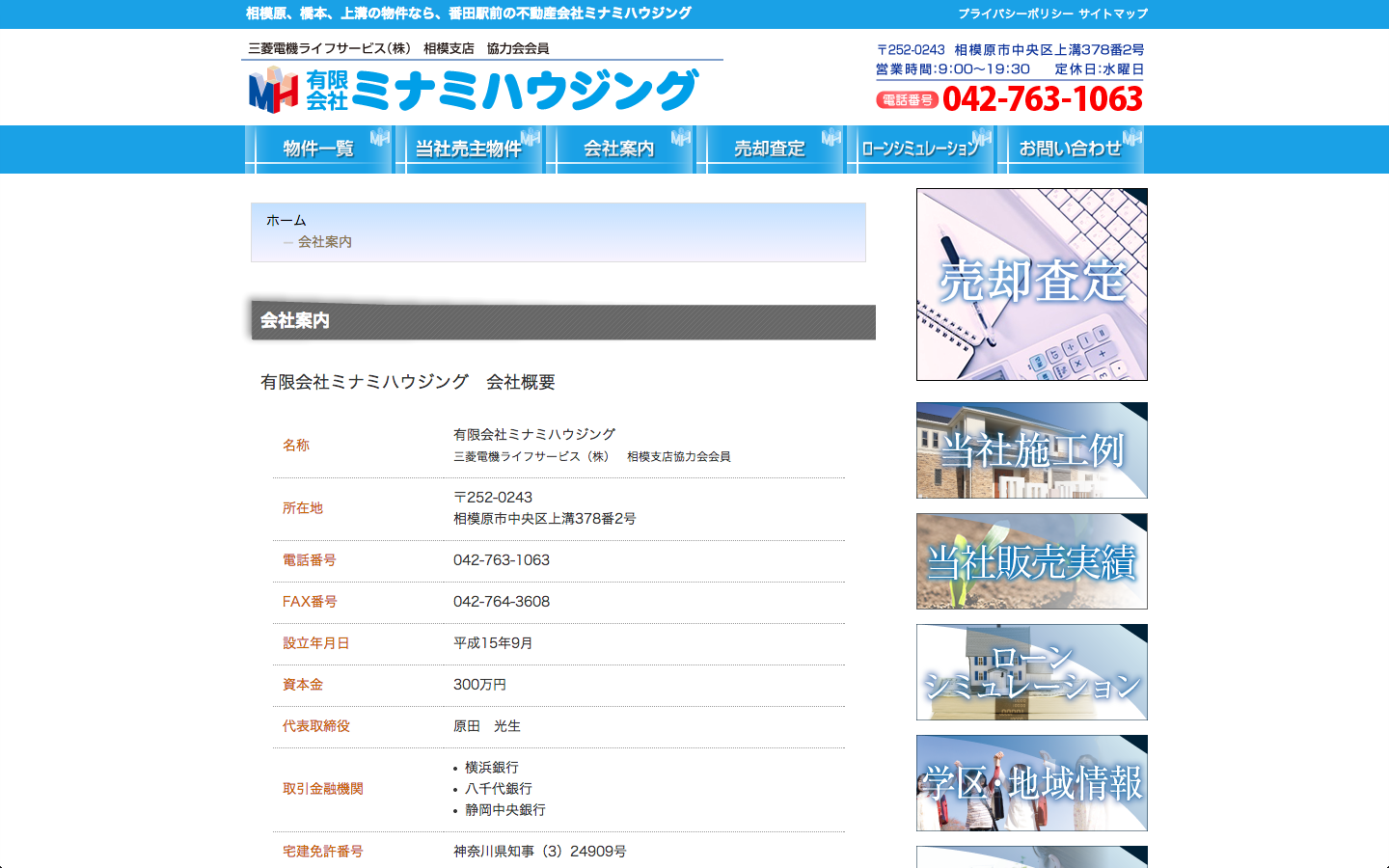The width and height of the screenshot is (1389, 868).
Task: Click the top tagline about 相模原、橋本、上溝の物件
Action: pyautogui.click(x=469, y=14)
